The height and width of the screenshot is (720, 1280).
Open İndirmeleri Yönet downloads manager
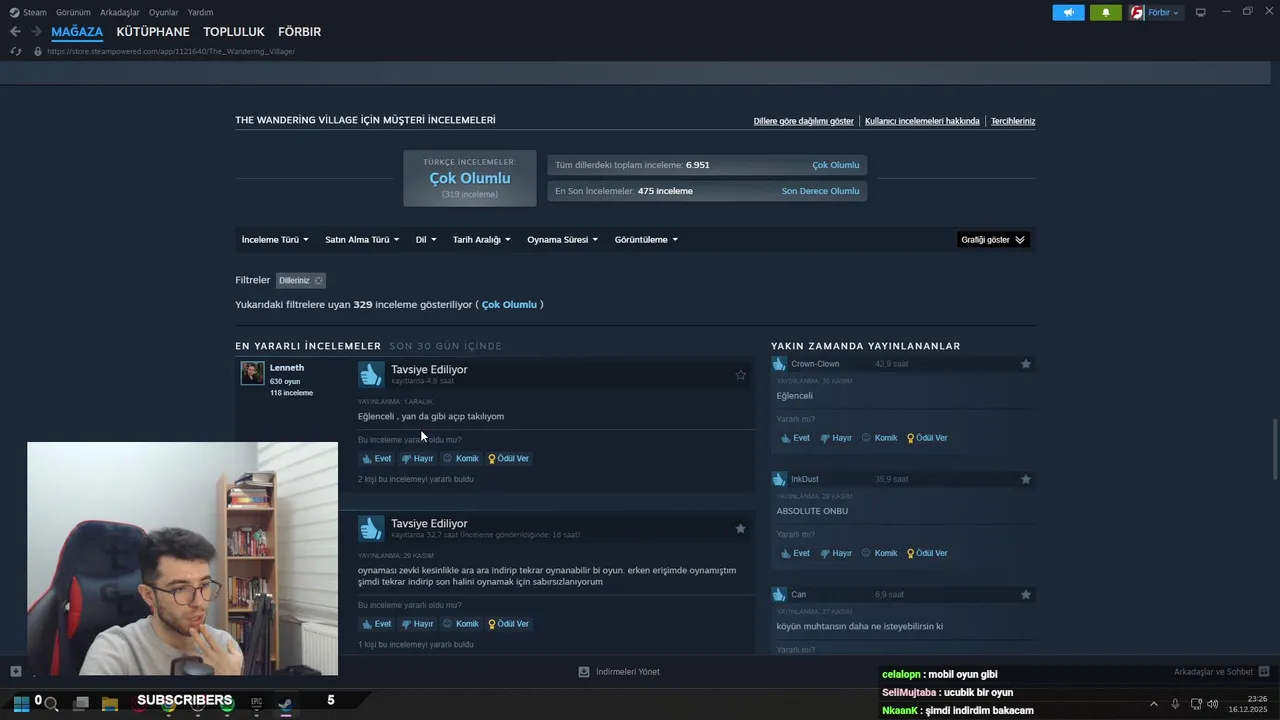click(619, 672)
